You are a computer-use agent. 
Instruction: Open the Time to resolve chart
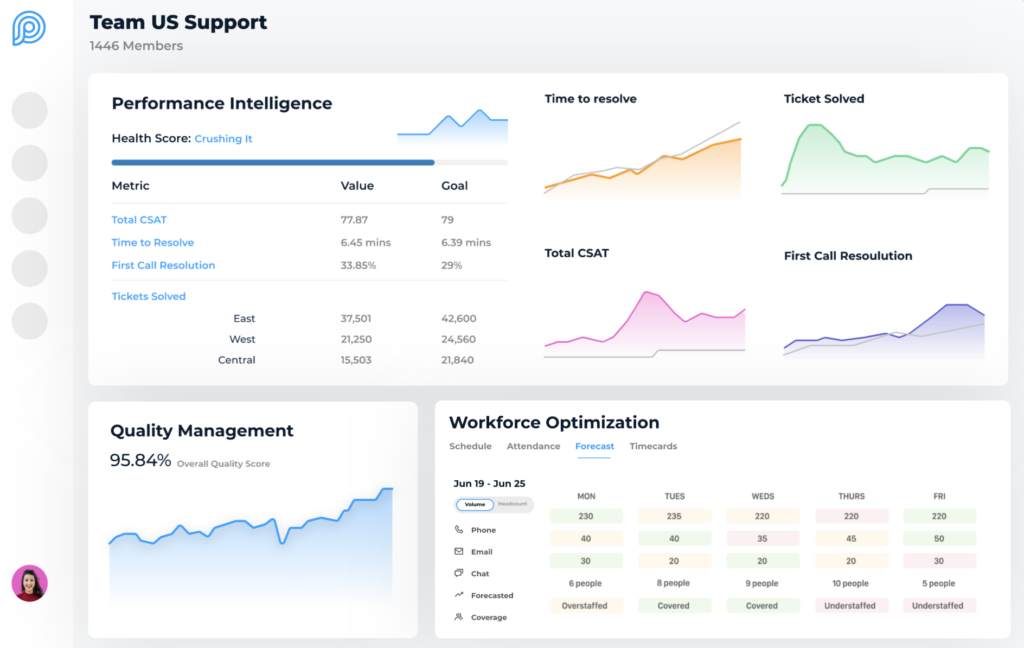(x=643, y=159)
